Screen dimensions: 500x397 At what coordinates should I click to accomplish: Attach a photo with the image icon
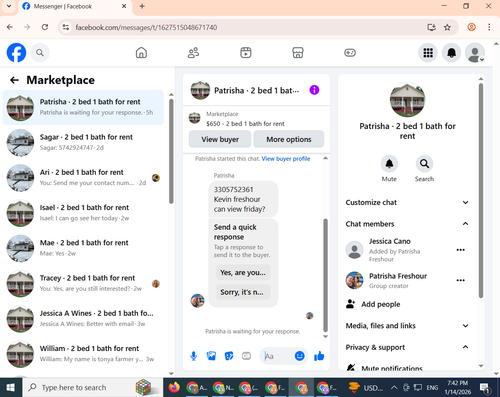pyautogui.click(x=211, y=356)
